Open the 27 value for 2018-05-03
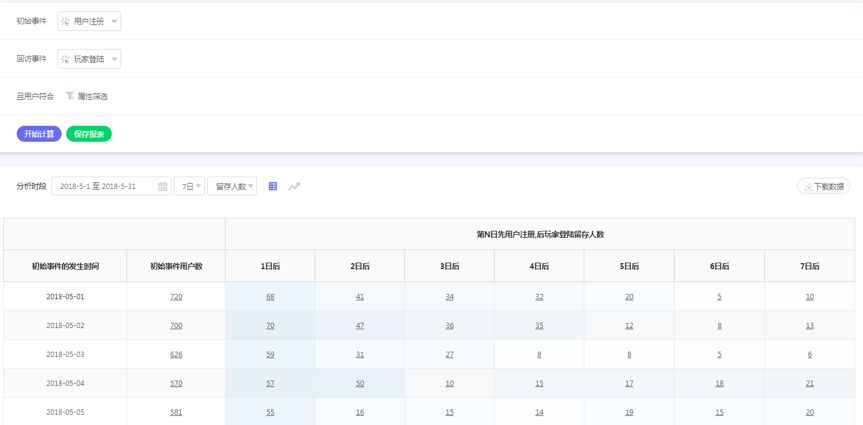The height and width of the screenshot is (425, 863). [450, 354]
